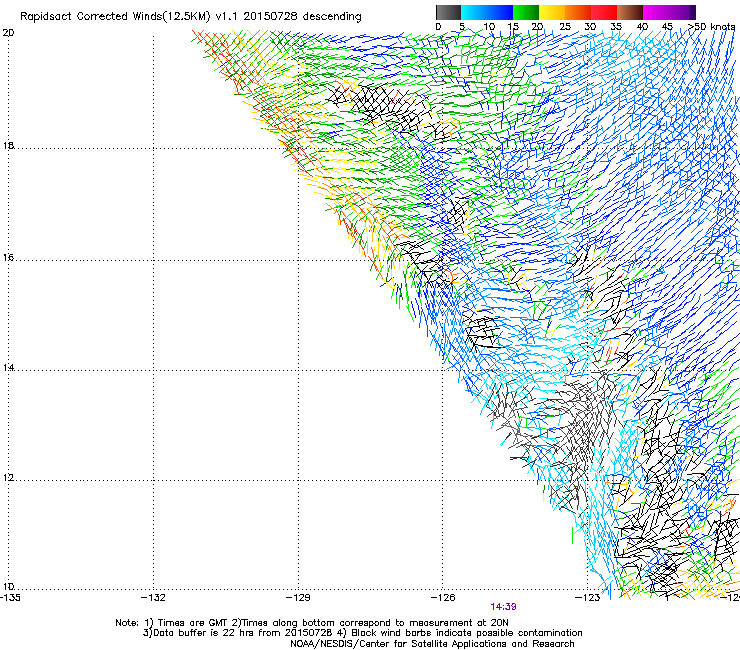The image size is (740, 650).
Task: Click the longitude "-126" label on the bottom axis
Action: tap(443, 598)
